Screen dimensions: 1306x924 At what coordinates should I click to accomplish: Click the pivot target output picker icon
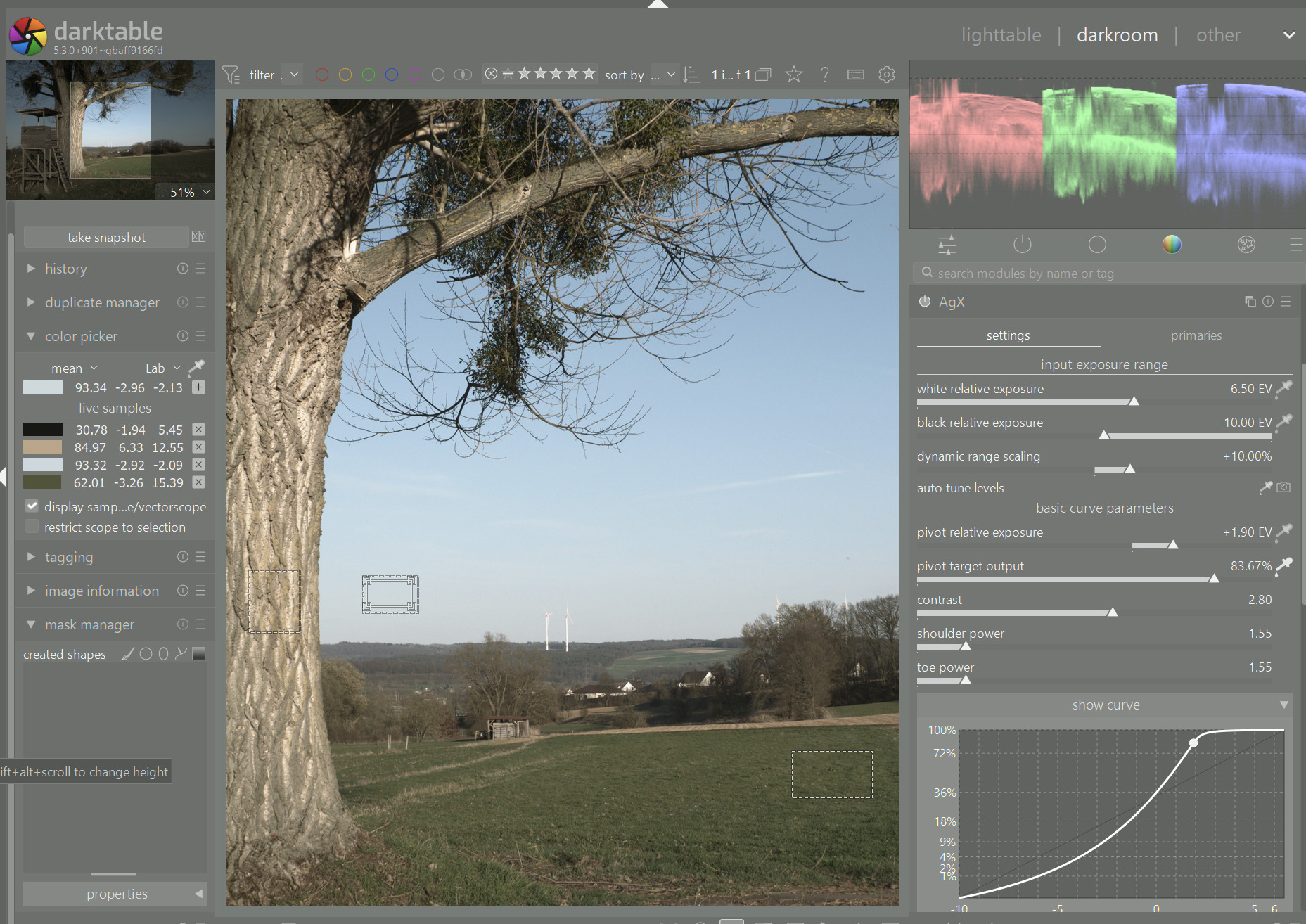pos(1284,565)
